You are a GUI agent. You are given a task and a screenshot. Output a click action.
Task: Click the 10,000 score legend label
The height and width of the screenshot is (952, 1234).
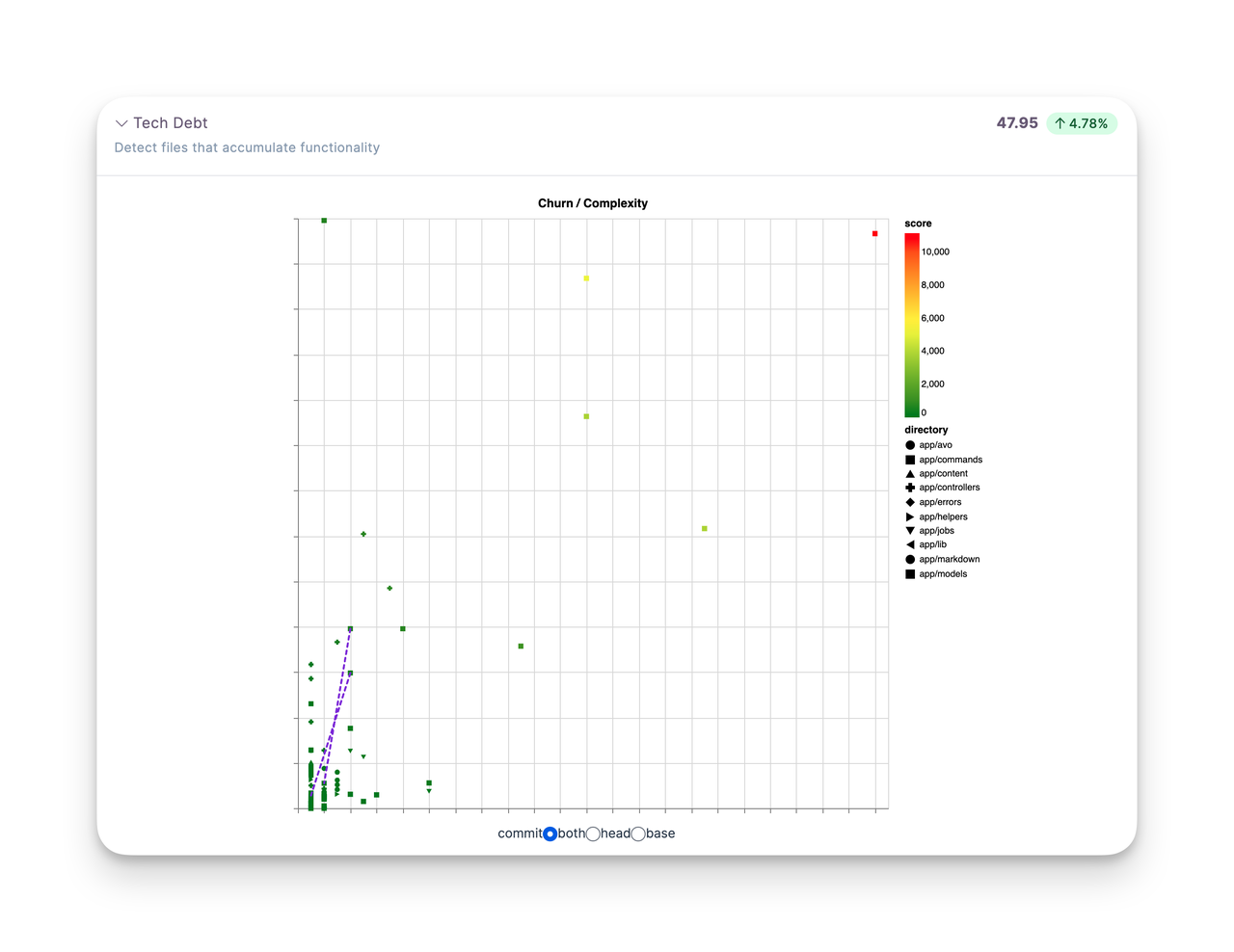[x=935, y=251]
